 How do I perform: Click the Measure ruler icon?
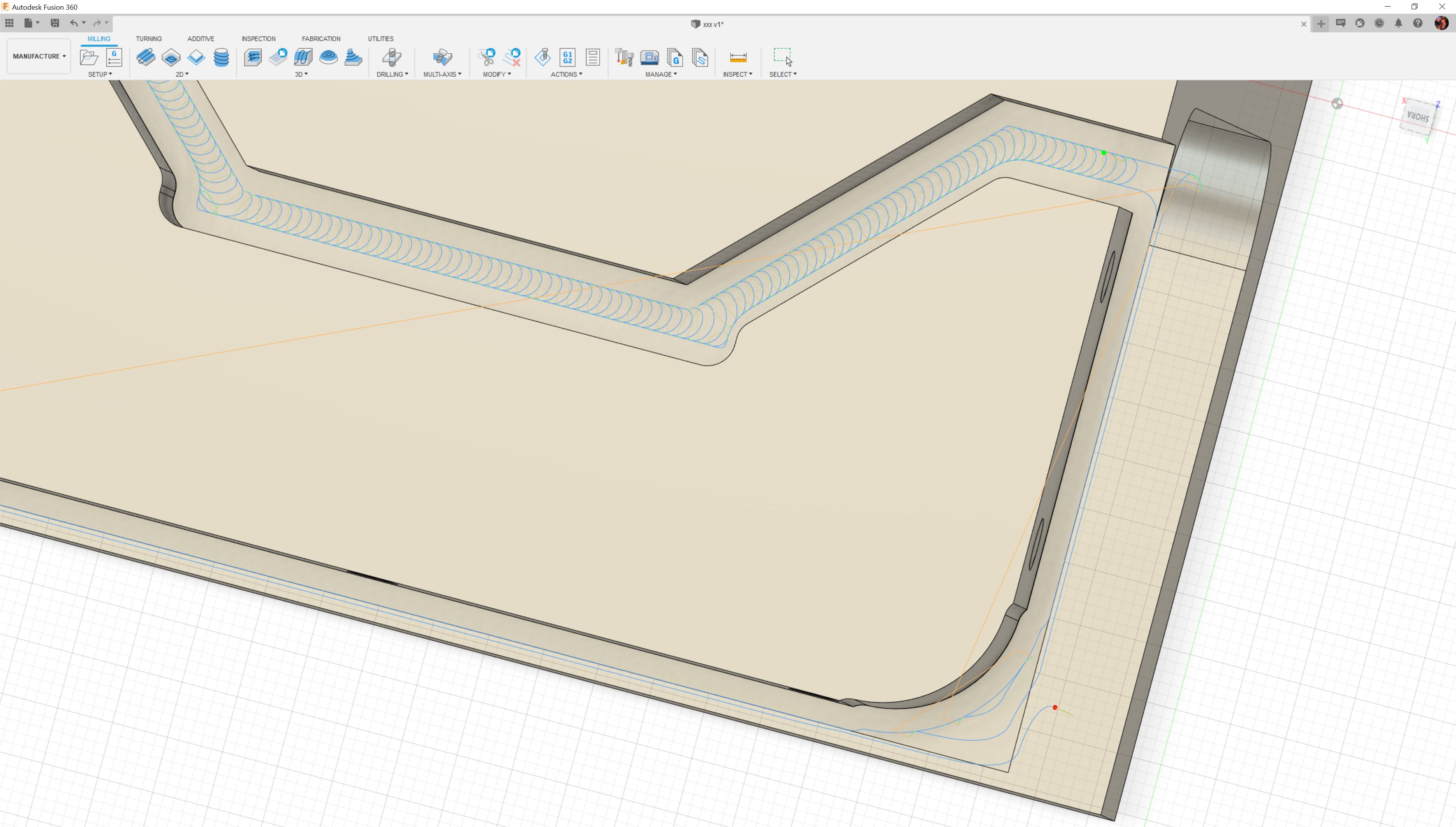[738, 57]
